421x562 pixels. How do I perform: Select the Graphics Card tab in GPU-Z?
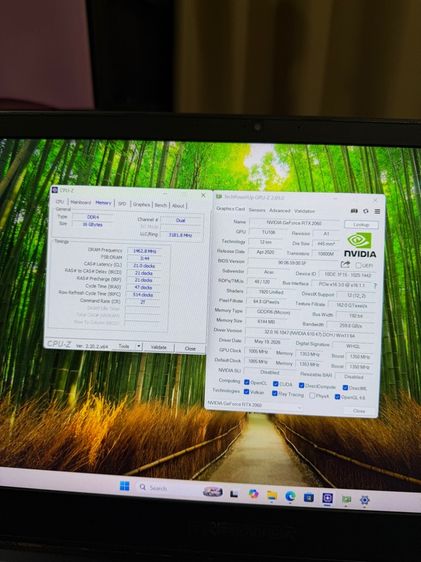click(230, 209)
